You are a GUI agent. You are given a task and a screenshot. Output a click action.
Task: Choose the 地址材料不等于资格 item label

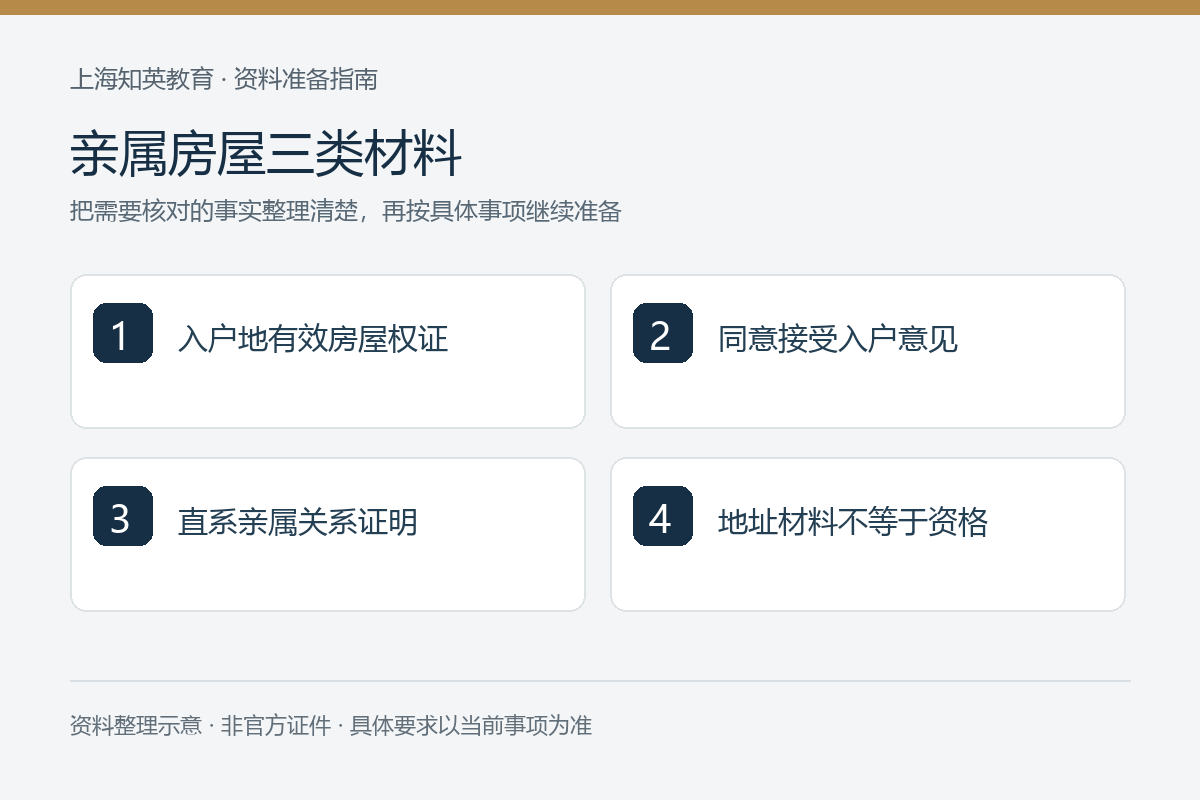[853, 522]
